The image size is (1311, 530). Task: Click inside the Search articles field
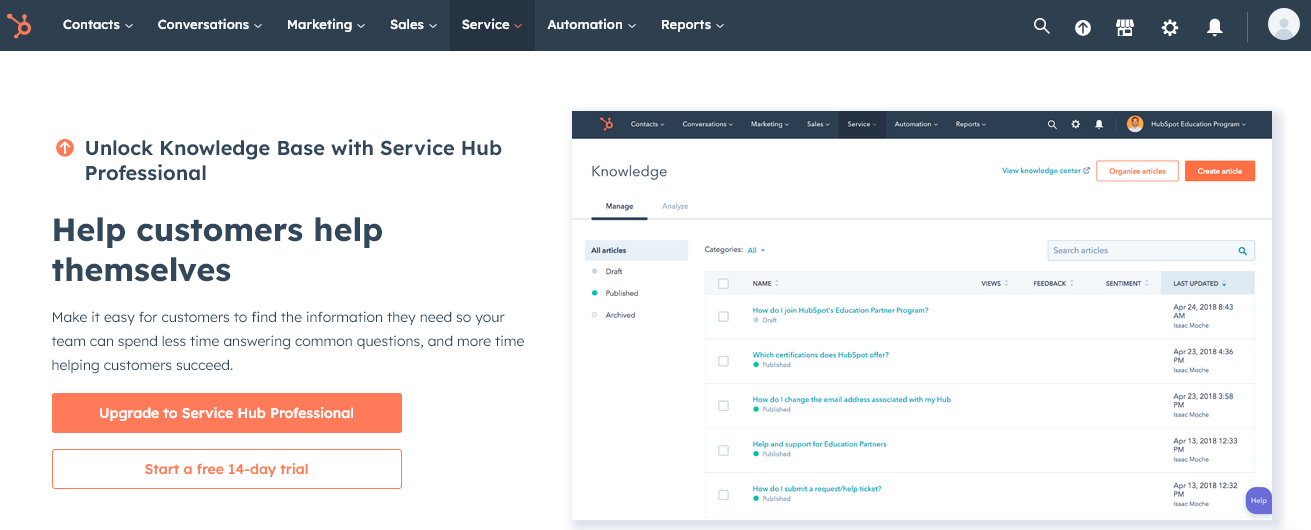(x=1151, y=251)
